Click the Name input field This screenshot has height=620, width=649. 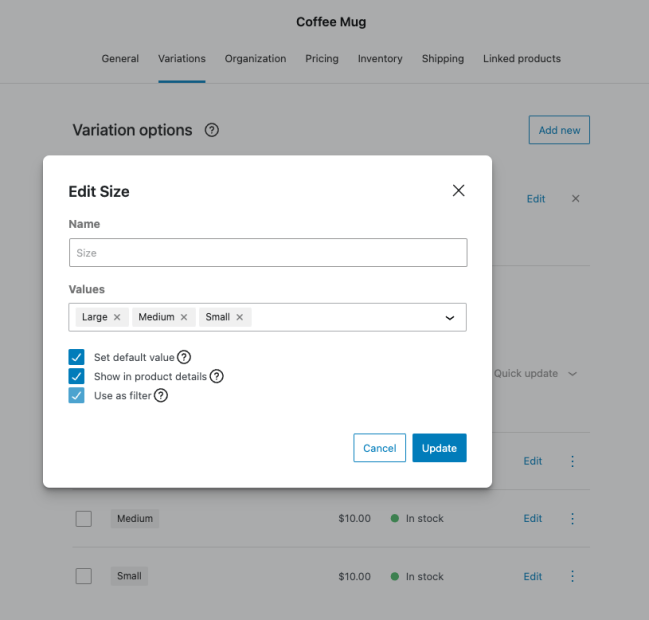click(268, 253)
